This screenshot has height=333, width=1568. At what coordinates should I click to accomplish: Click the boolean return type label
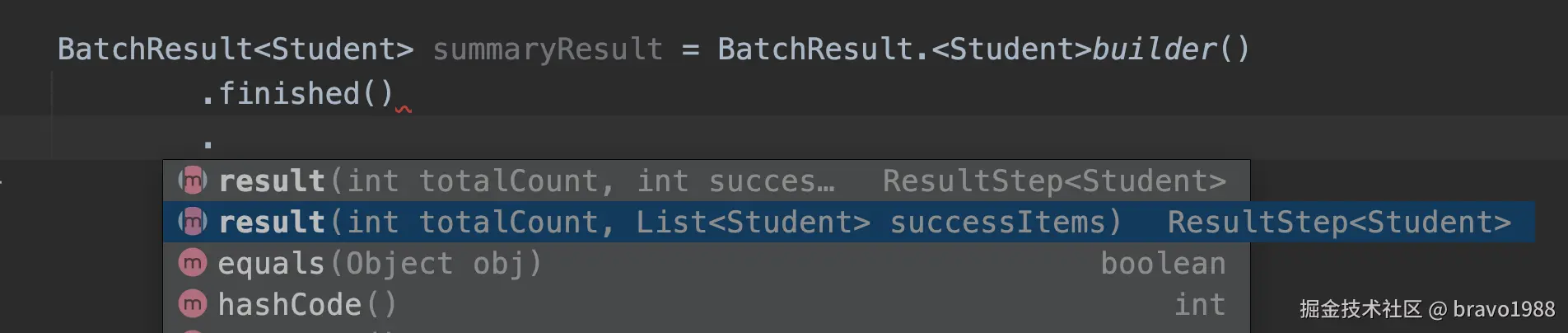(1163, 263)
